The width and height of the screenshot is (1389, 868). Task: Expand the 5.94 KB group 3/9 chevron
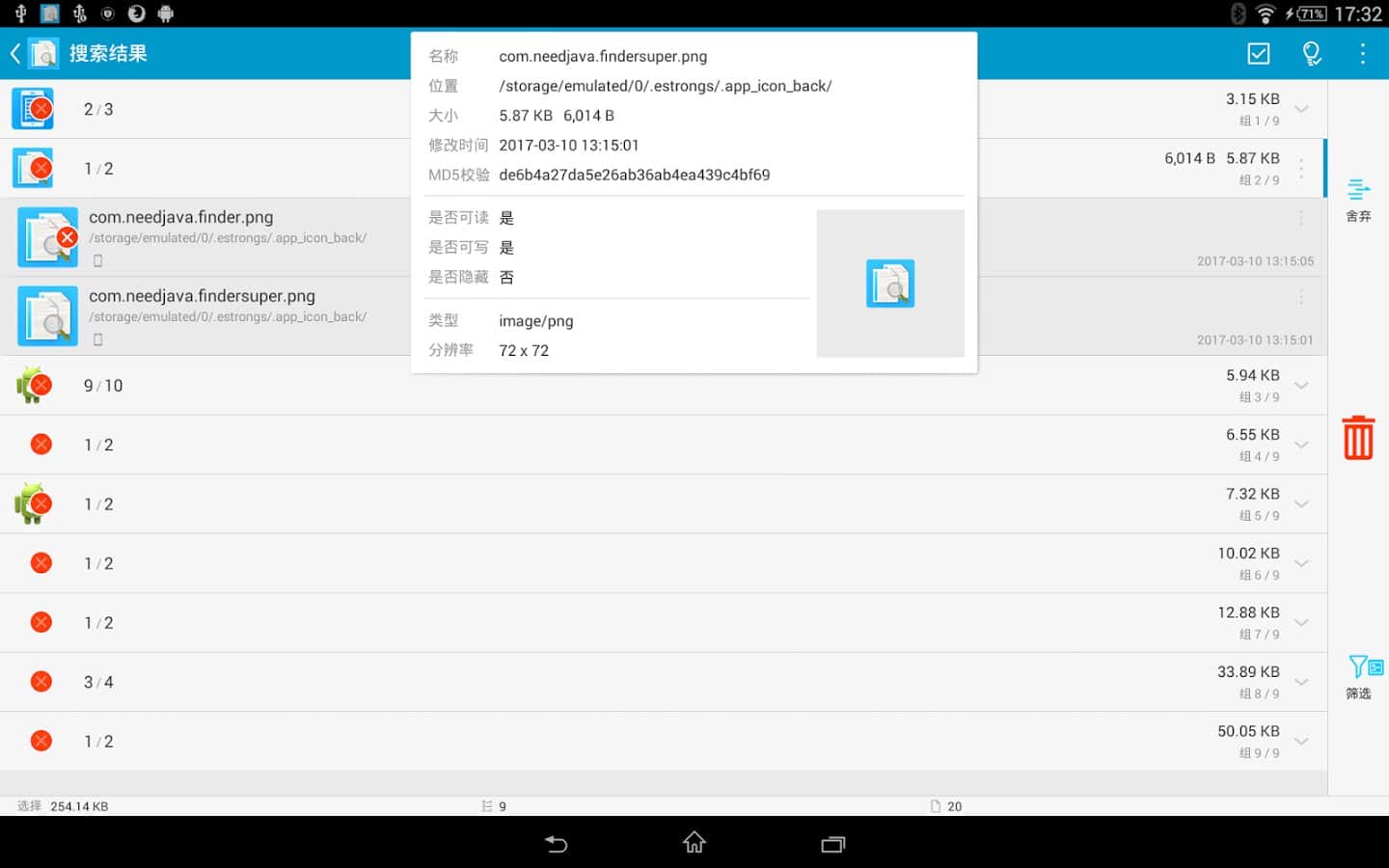[x=1301, y=386]
